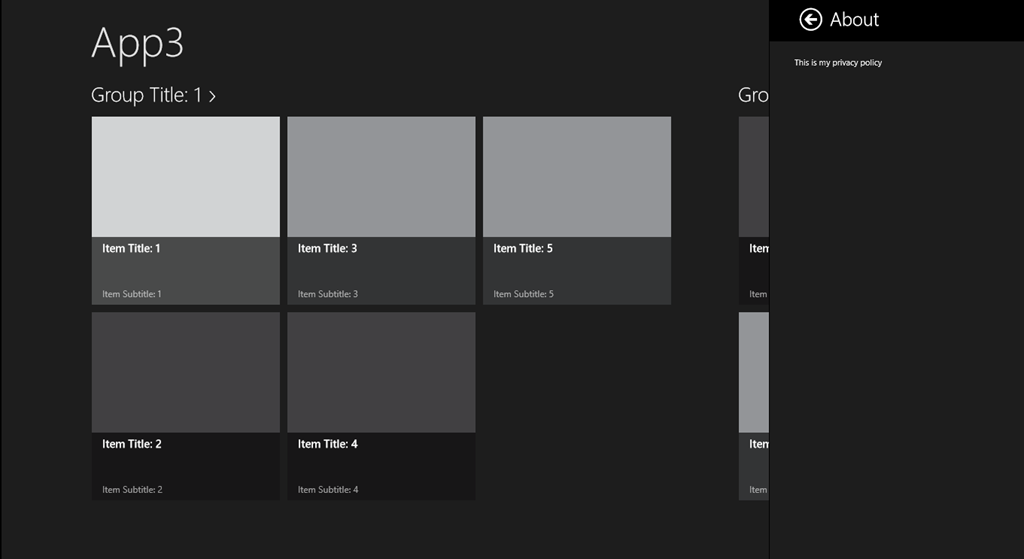Open the Item Title: 3 tile image
This screenshot has width=1024, height=559.
pos(381,177)
